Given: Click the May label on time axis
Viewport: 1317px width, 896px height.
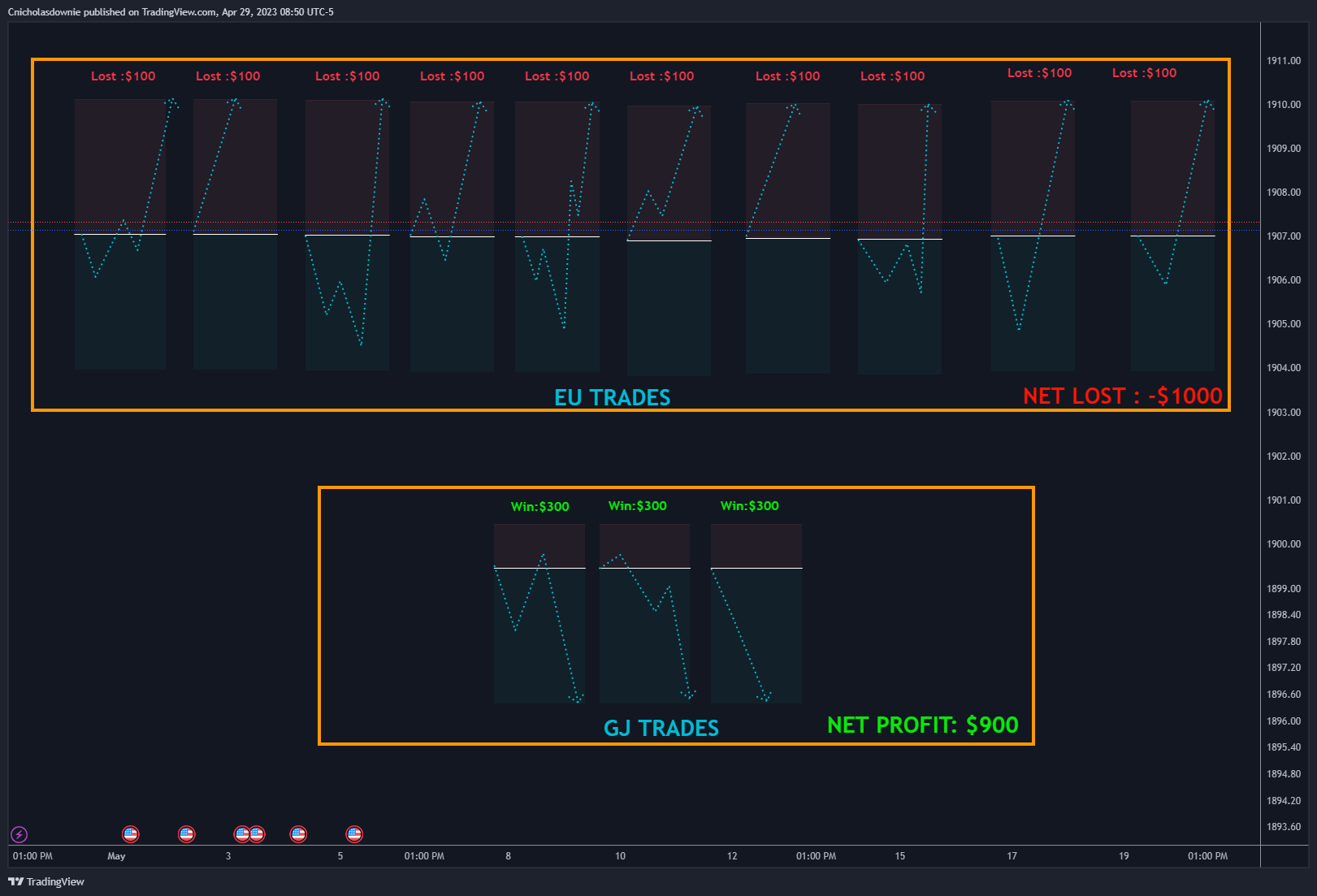Looking at the screenshot, I should (x=116, y=856).
